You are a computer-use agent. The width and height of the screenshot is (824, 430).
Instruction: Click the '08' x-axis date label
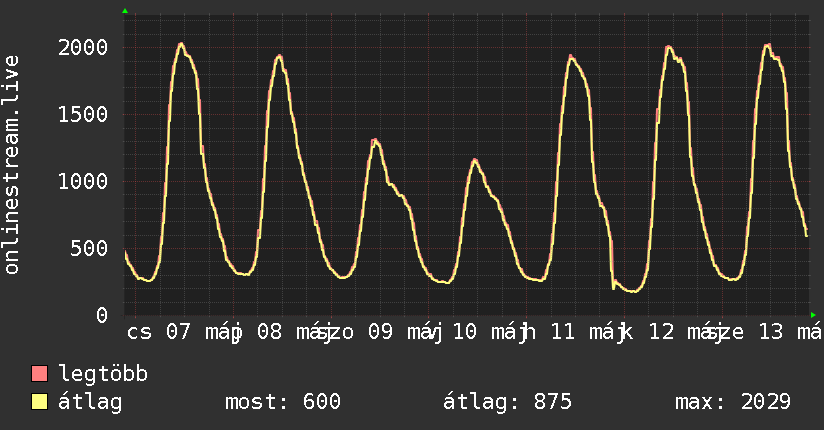pyautogui.click(x=269, y=332)
